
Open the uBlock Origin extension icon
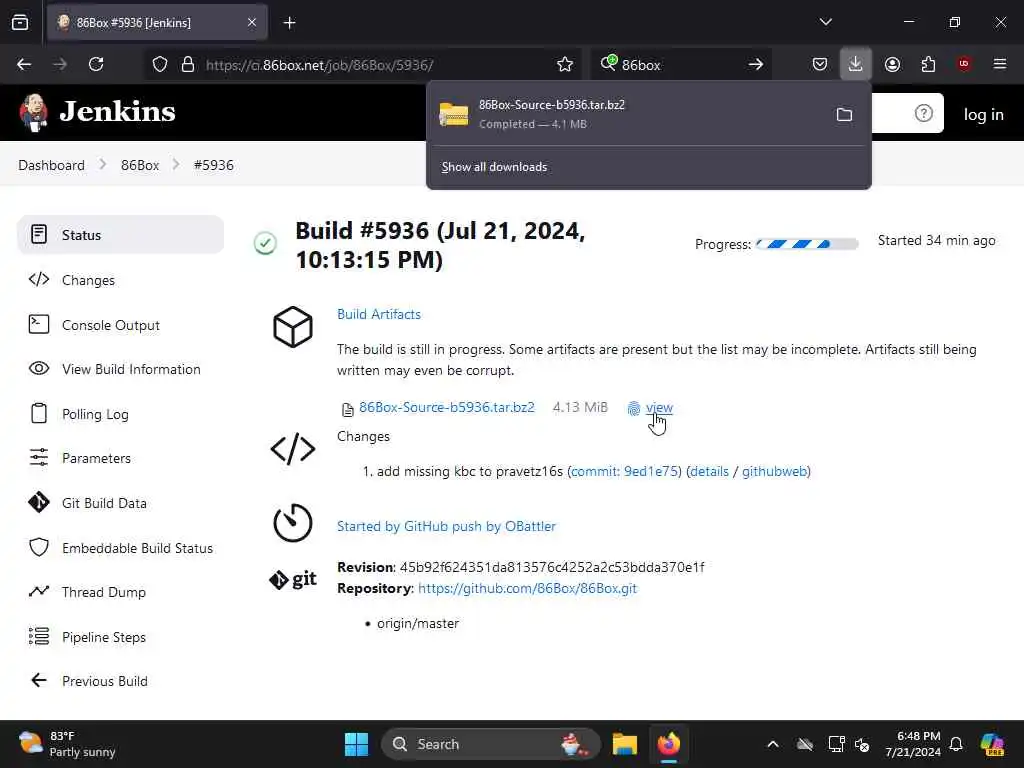coord(964,64)
